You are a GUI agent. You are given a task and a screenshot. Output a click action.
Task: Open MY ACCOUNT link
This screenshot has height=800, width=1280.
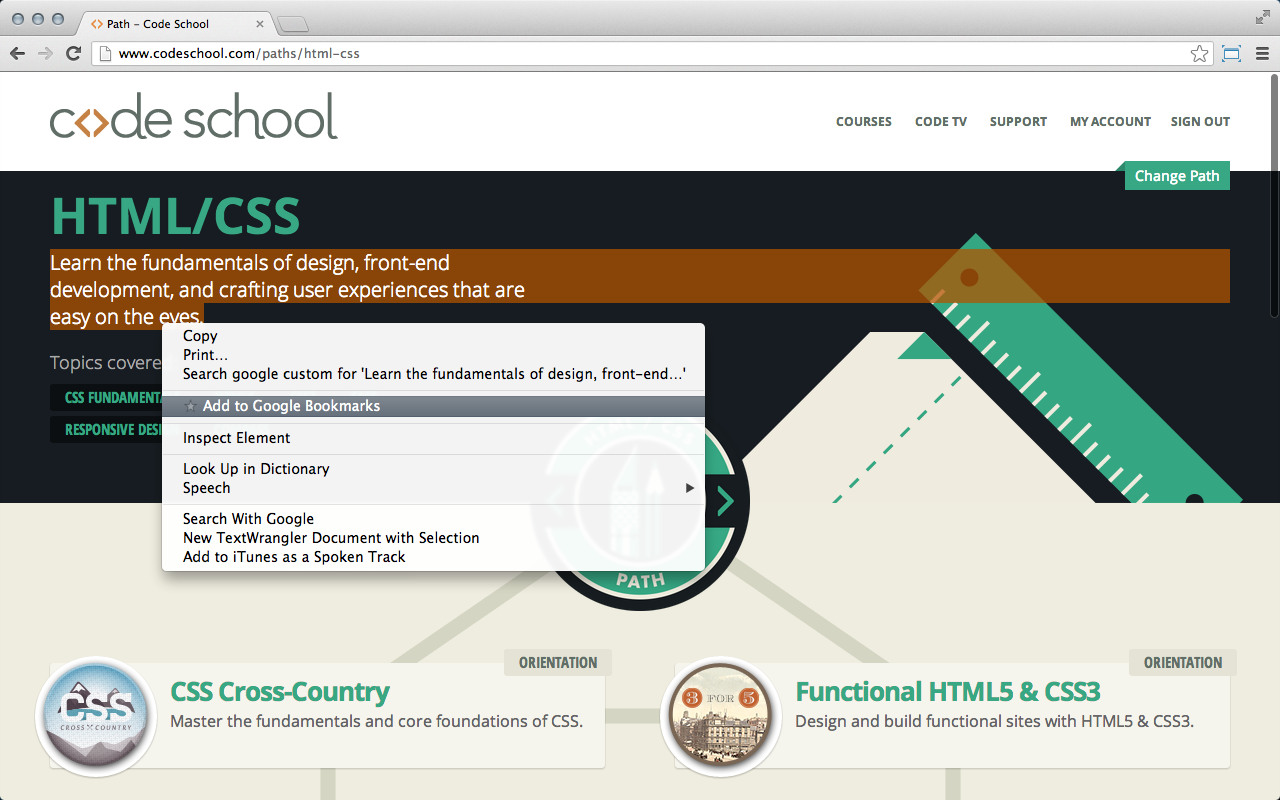1110,122
